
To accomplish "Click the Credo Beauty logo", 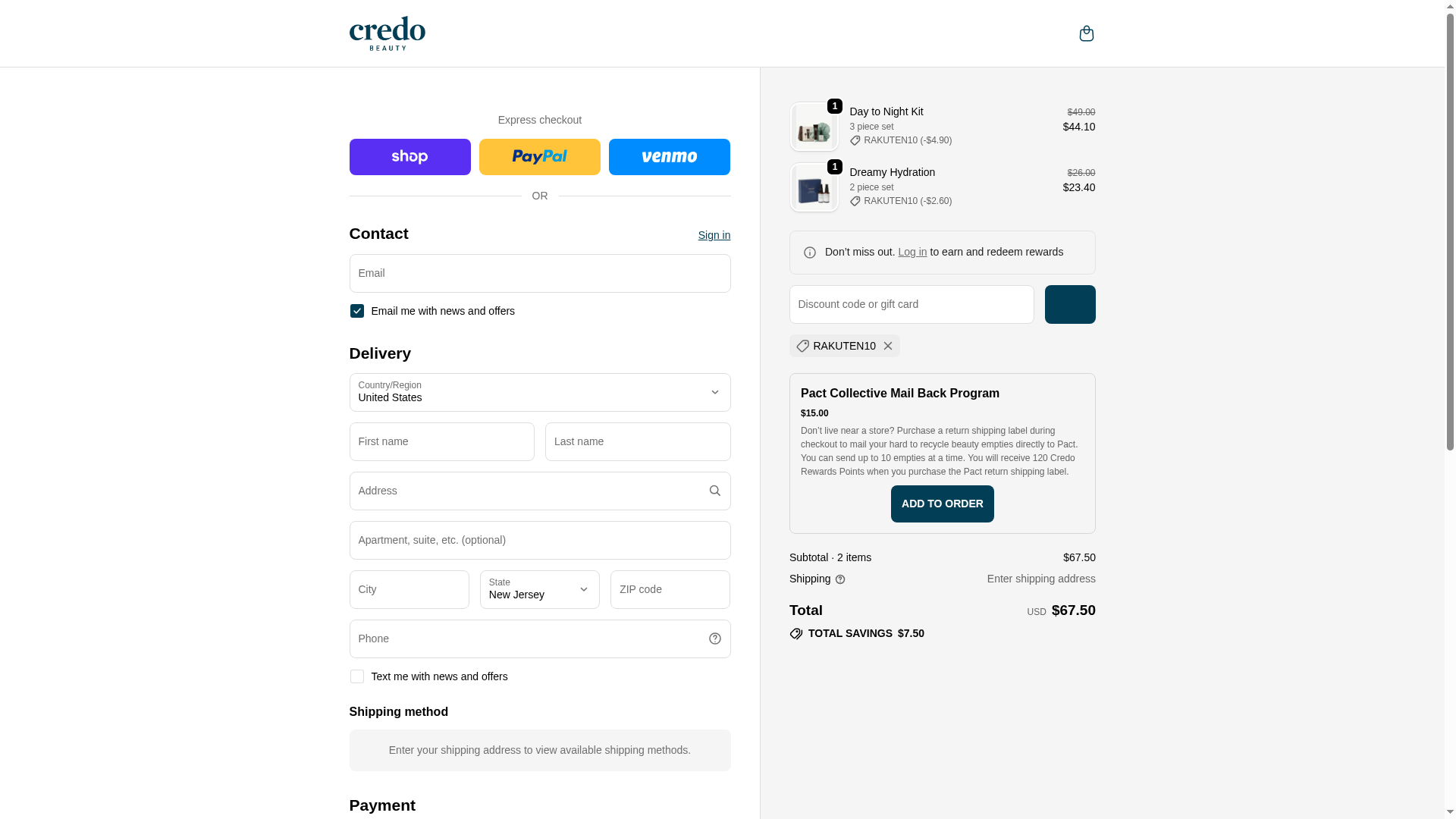I will pos(387,33).
